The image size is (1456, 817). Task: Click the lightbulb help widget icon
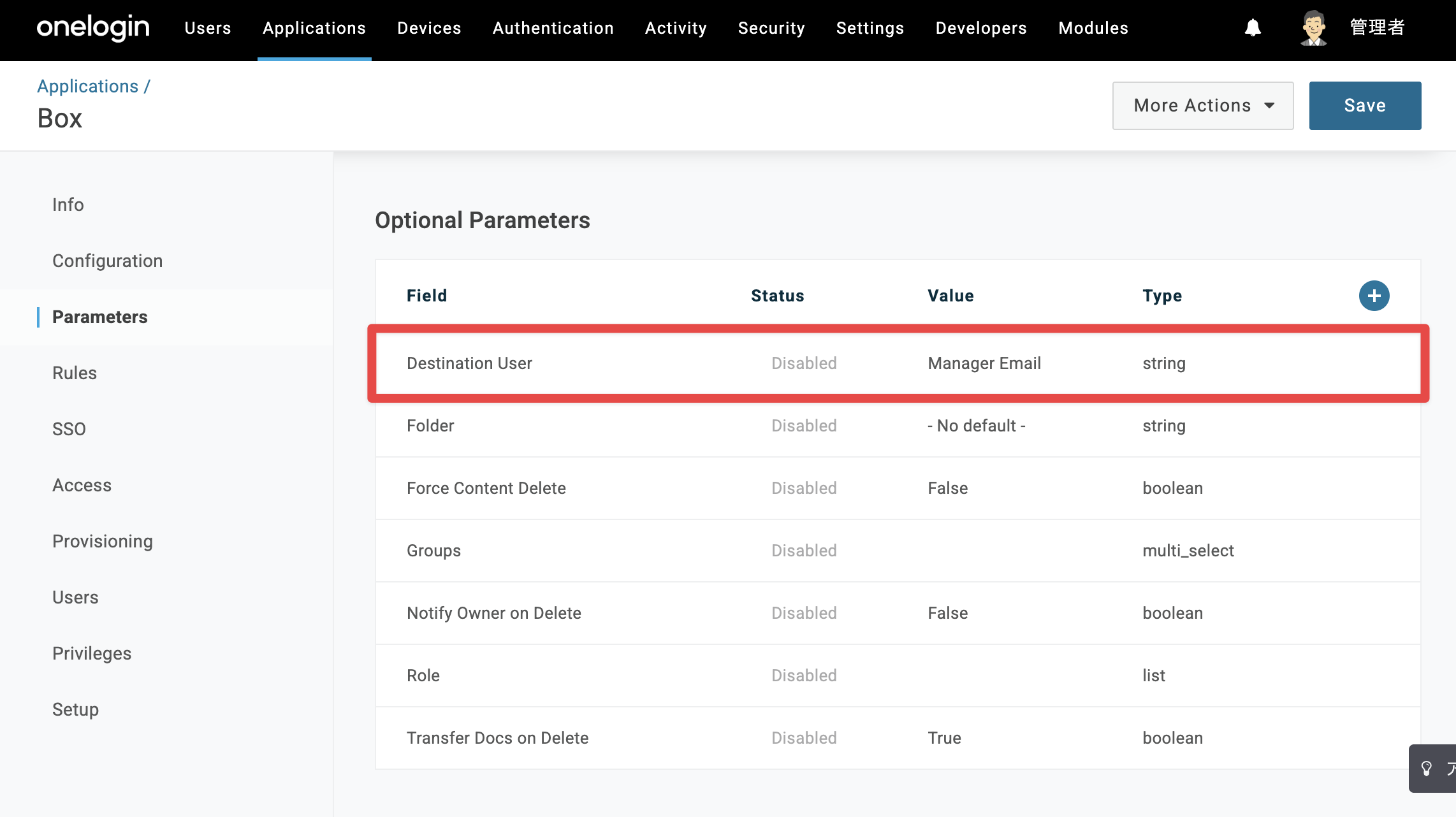(x=1427, y=769)
